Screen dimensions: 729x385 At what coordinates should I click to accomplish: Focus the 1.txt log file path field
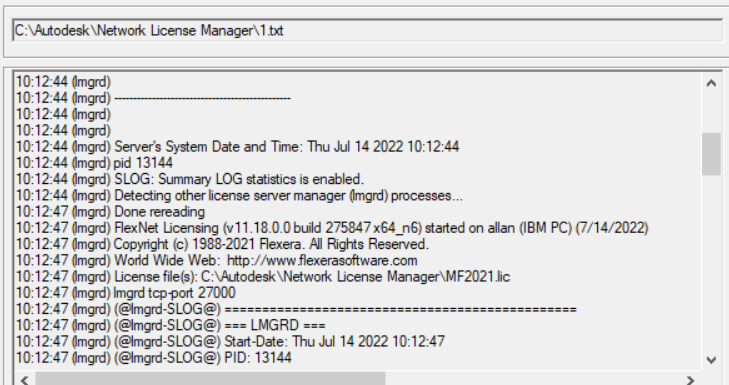367,31
